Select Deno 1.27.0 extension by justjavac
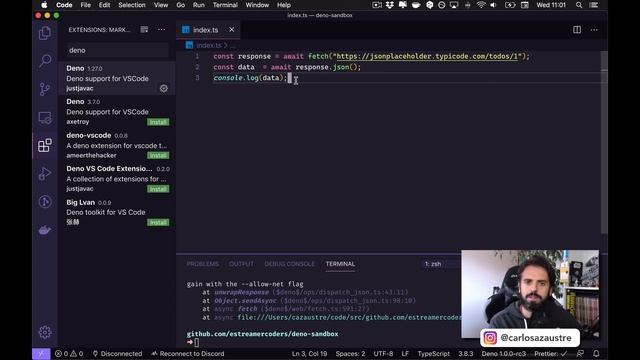This screenshot has width=640, height=360. (x=117, y=78)
